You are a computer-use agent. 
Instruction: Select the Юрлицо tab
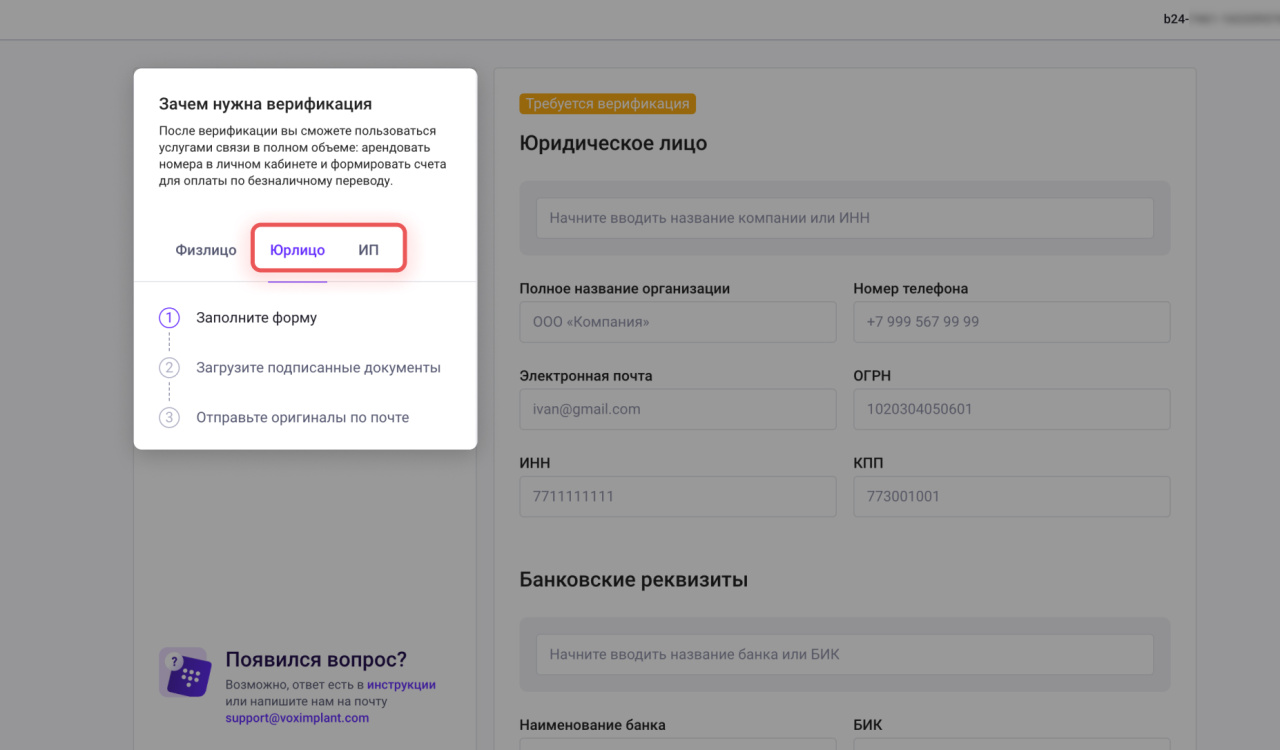(x=297, y=250)
